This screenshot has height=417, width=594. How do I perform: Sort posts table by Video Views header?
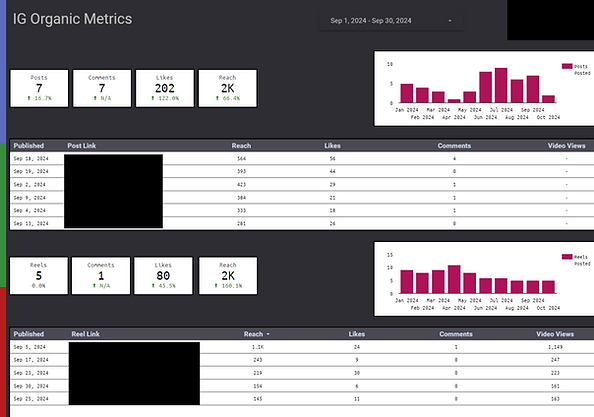pos(566,146)
